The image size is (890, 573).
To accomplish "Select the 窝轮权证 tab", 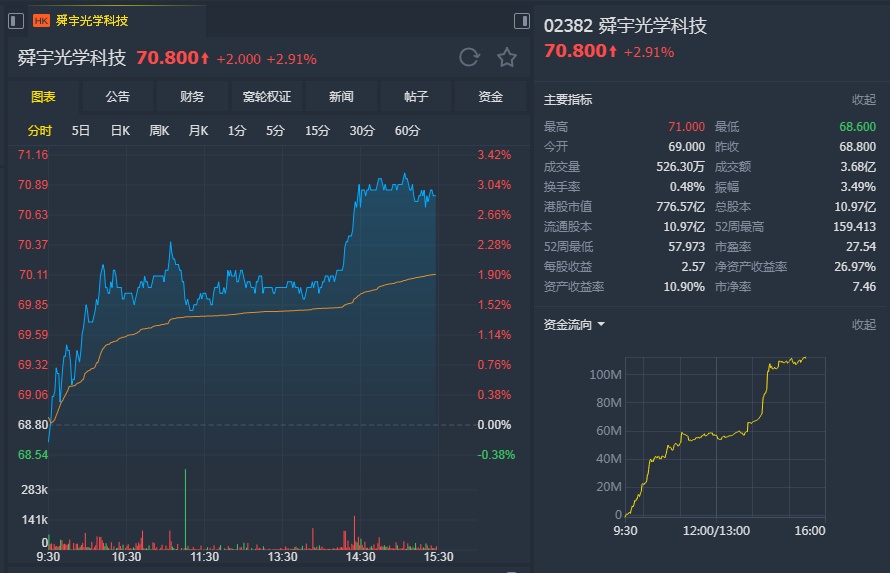I will click(267, 96).
